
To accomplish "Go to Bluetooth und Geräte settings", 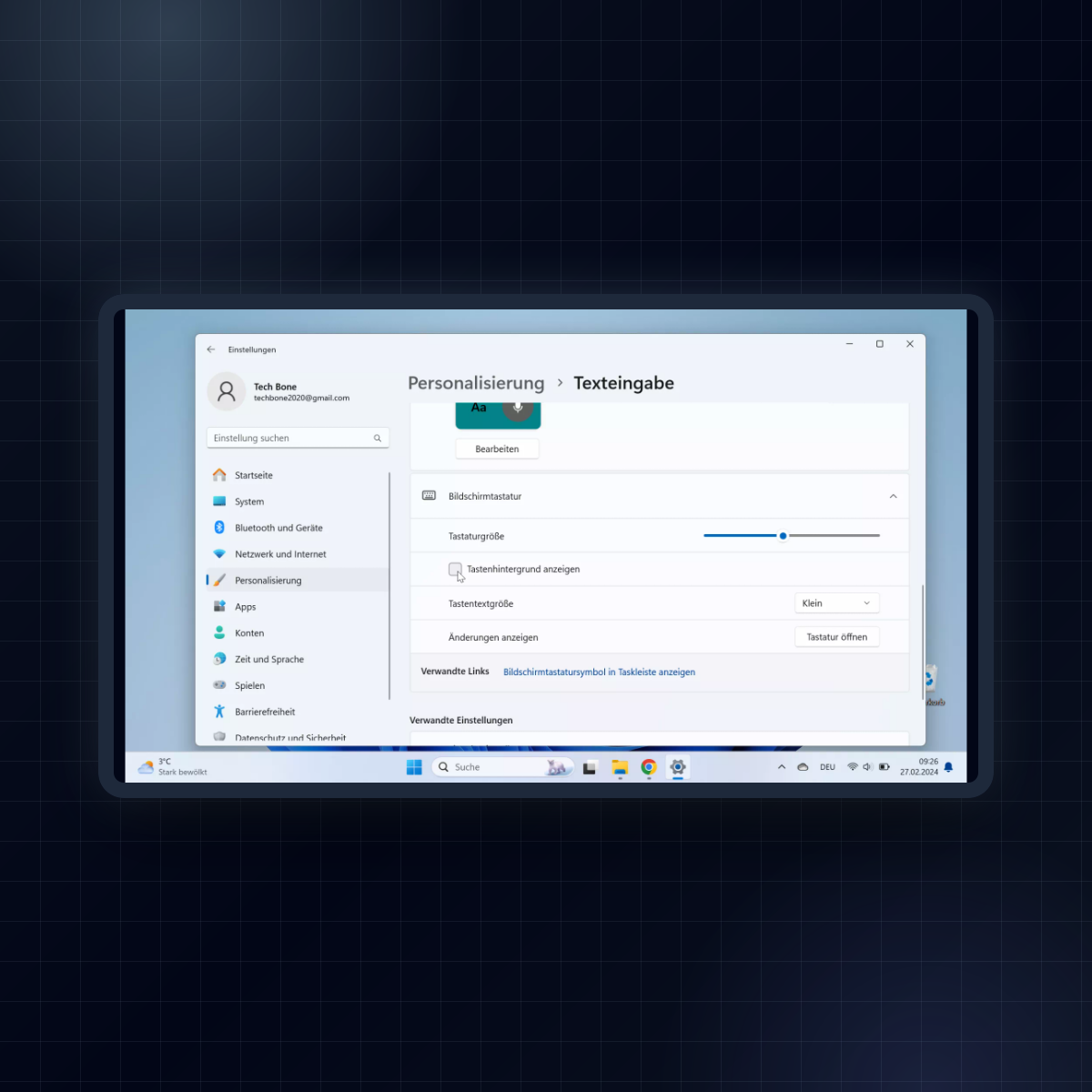I will 278,528.
